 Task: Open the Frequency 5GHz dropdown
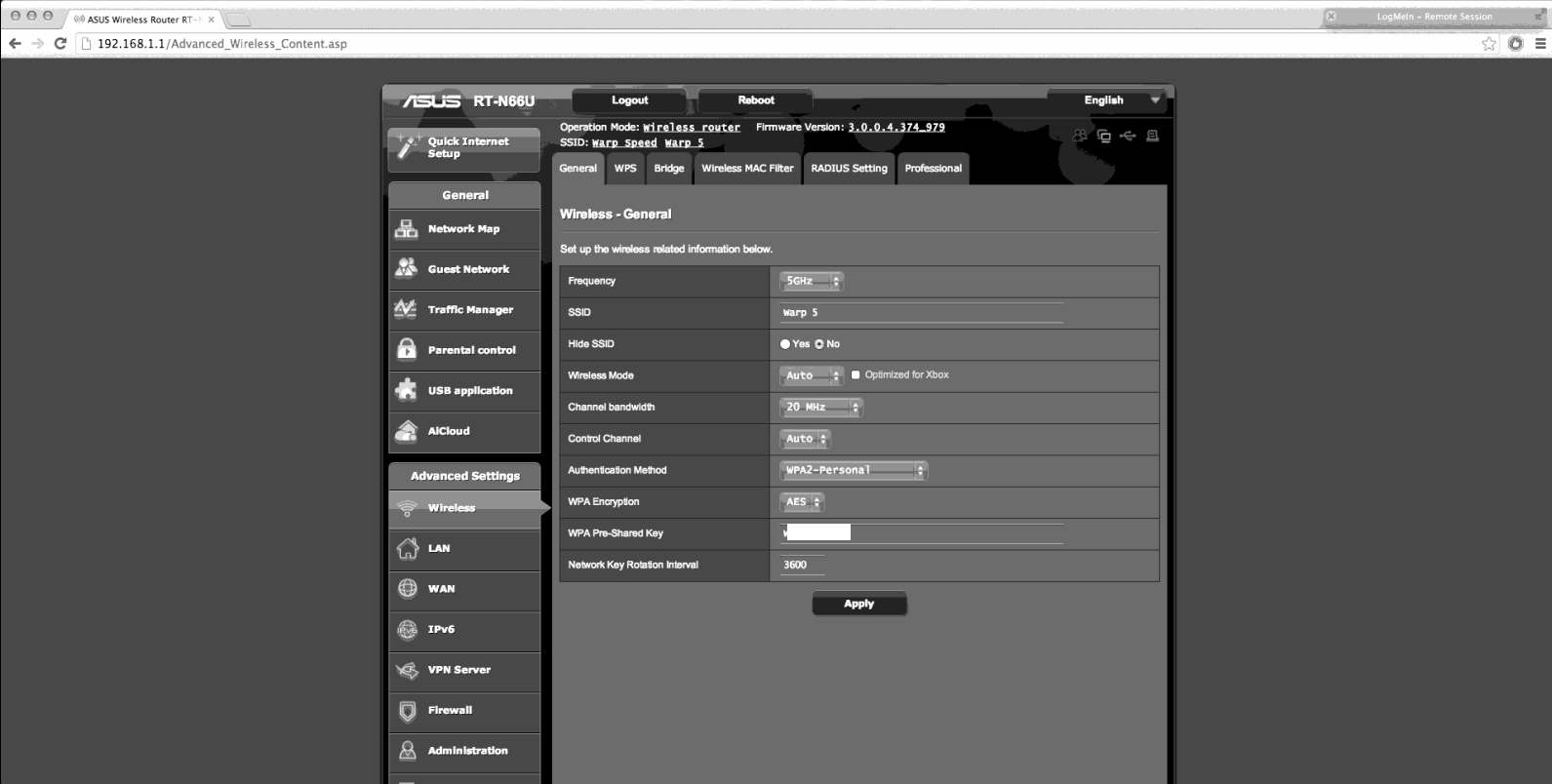point(812,281)
